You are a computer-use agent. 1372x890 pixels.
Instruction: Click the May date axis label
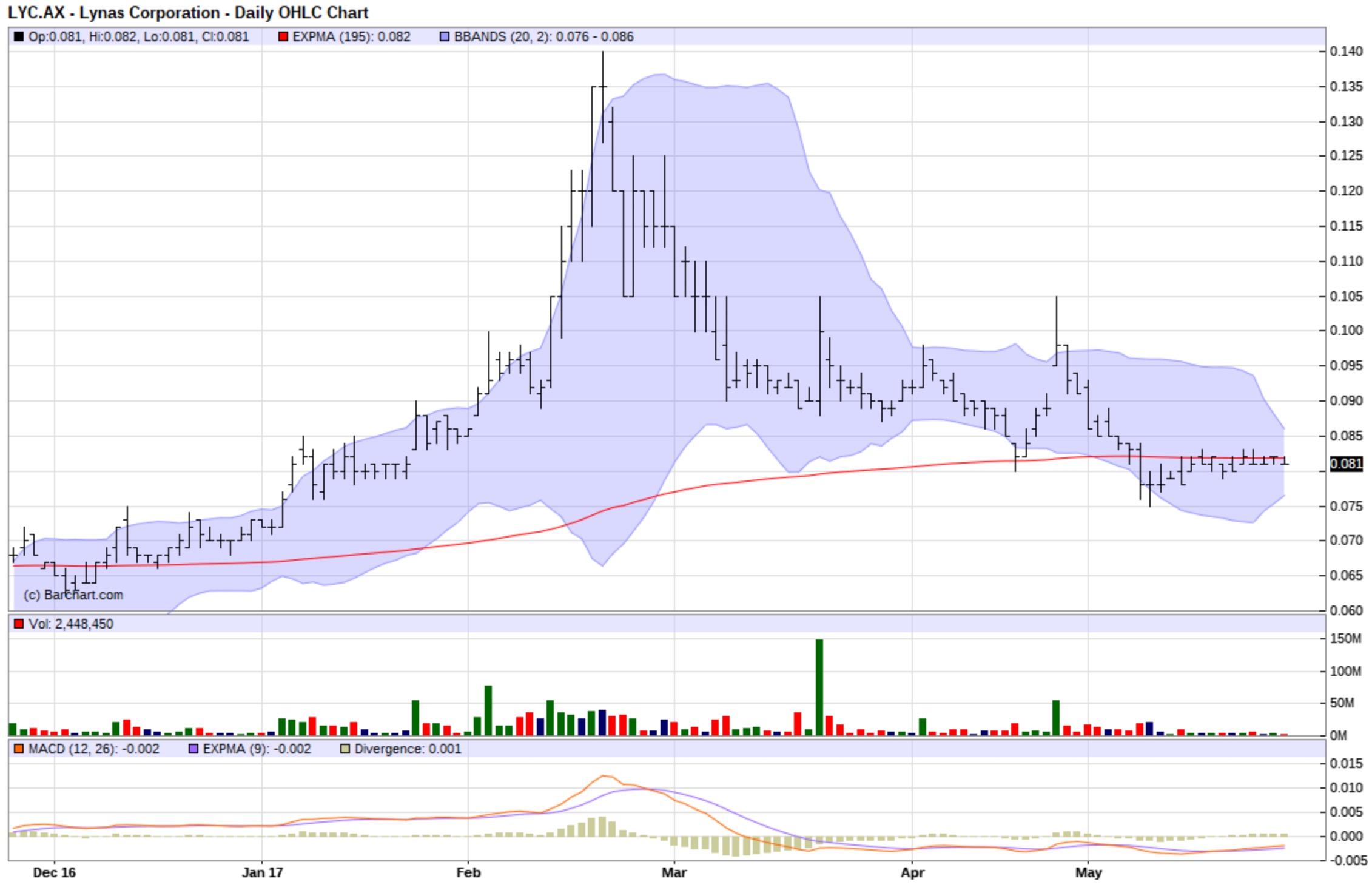pos(1088,873)
